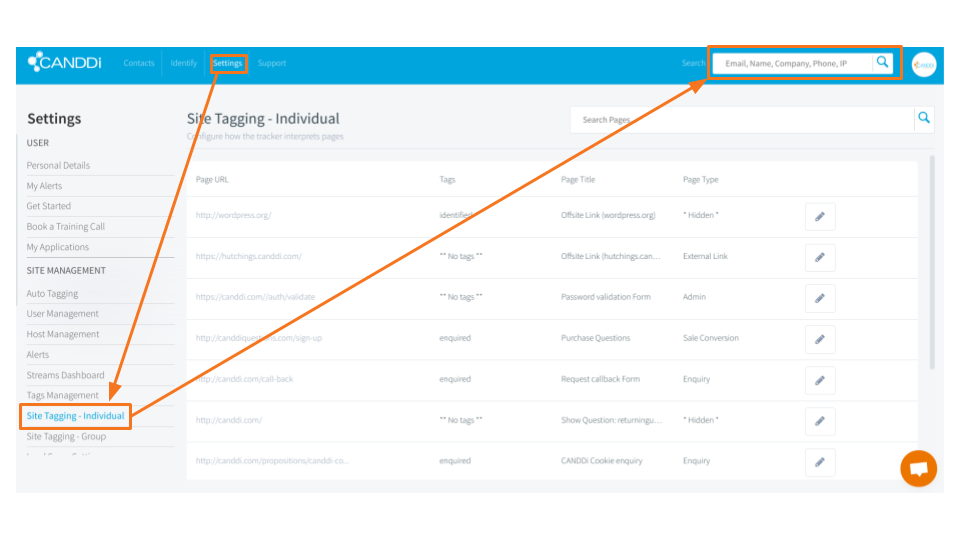The image size is (960, 540).
Task: Go to Host Management
Action: click(x=62, y=334)
